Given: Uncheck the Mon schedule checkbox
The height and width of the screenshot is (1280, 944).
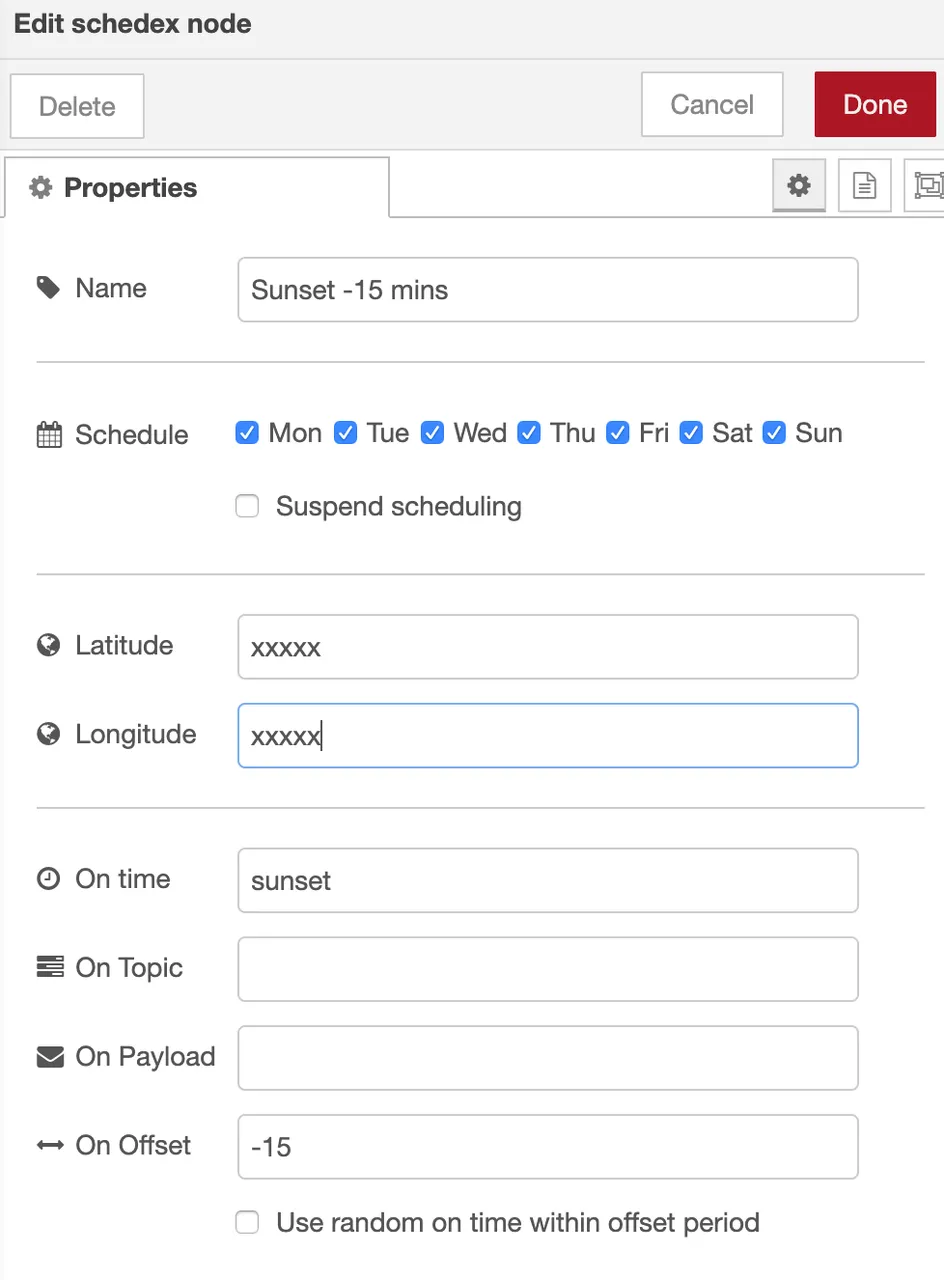Looking at the screenshot, I should [x=247, y=433].
